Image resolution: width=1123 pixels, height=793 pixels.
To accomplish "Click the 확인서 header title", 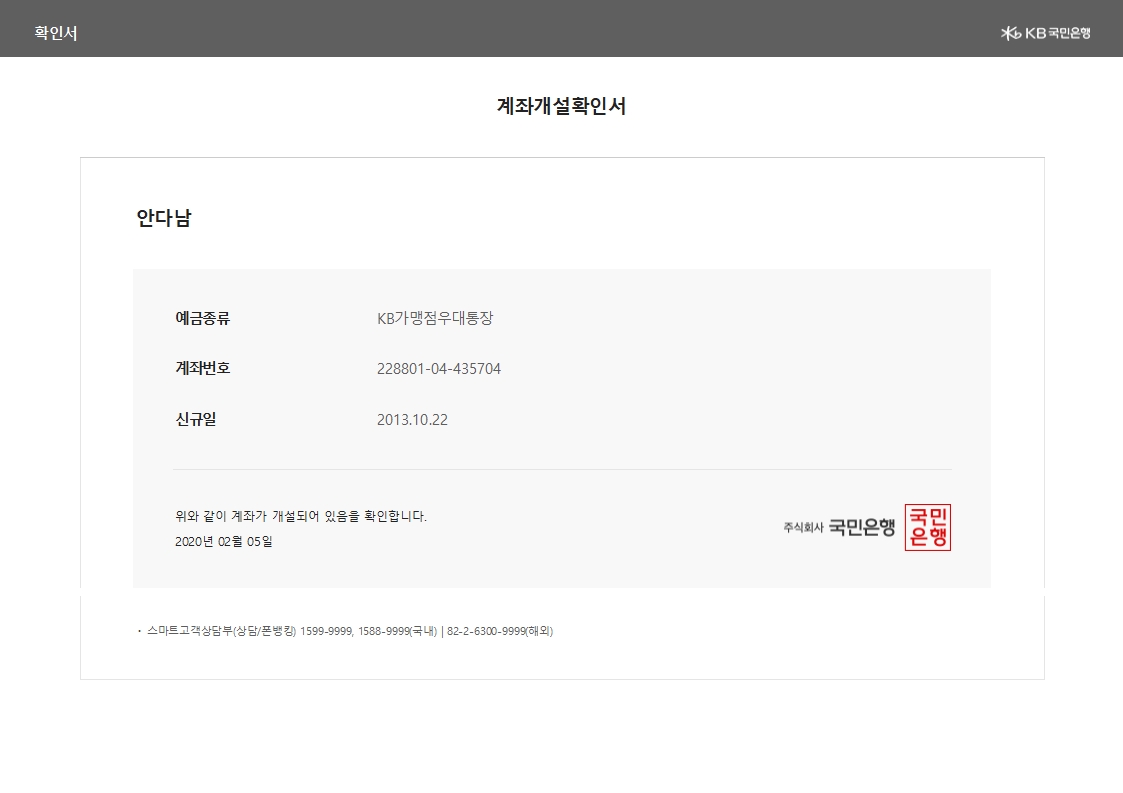I will 56,33.
